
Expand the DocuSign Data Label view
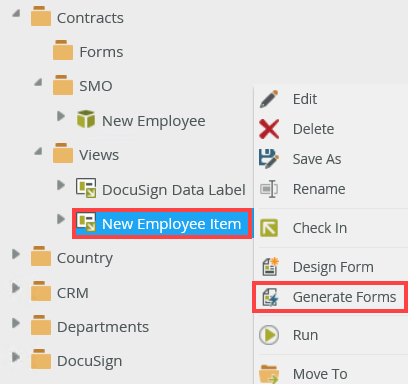[60, 185]
